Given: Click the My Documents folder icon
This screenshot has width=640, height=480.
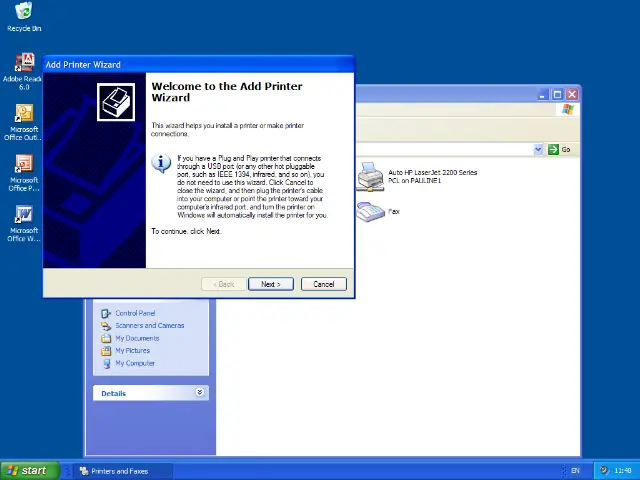Looking at the screenshot, I should (106, 338).
